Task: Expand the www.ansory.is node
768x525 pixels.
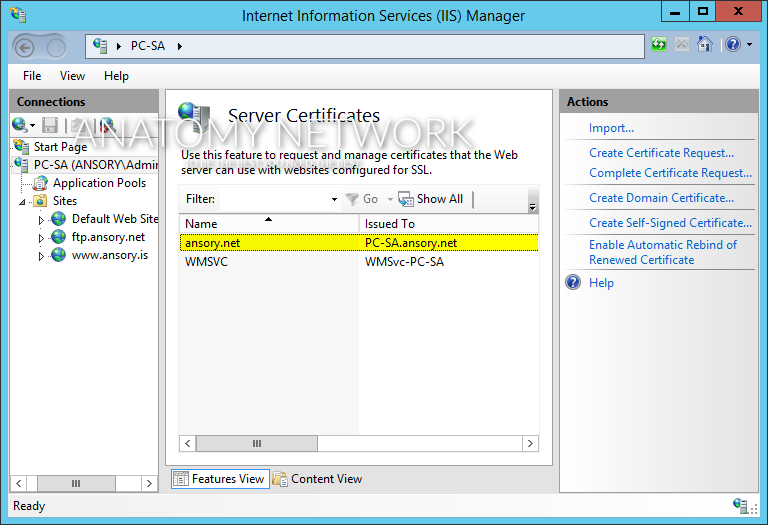Action: [x=41, y=256]
